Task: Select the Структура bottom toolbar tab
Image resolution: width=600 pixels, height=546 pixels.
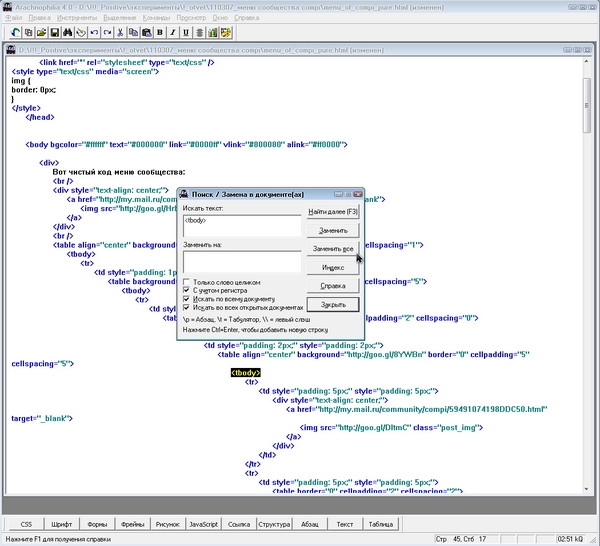Action: [274, 524]
